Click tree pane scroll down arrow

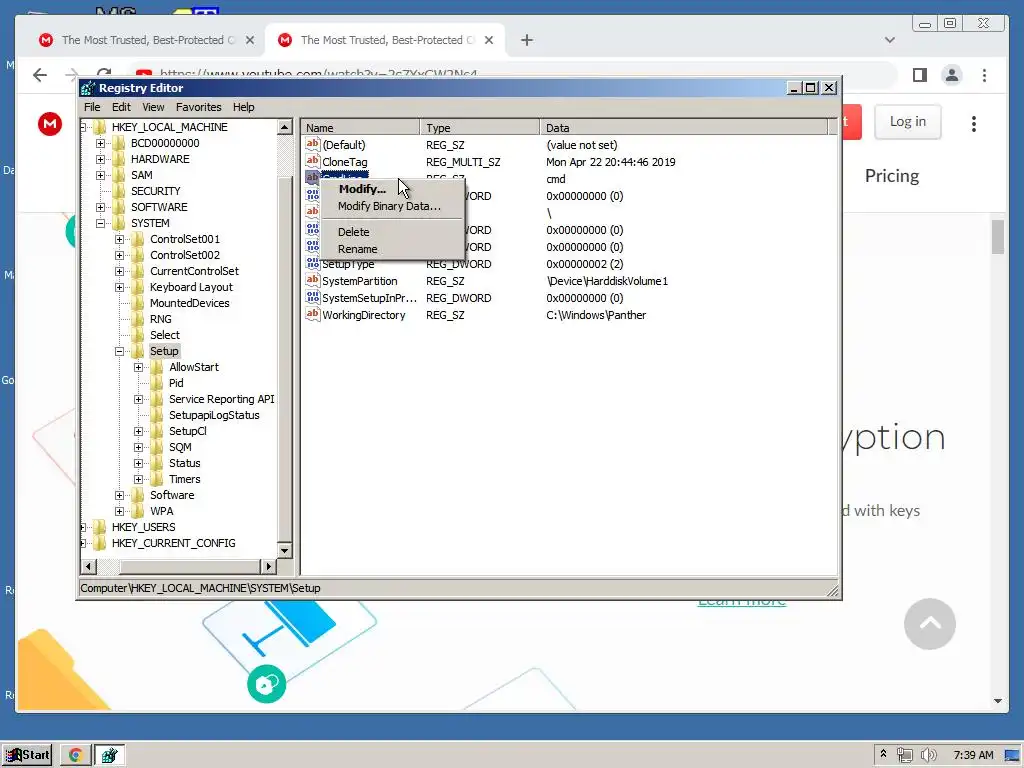(285, 551)
